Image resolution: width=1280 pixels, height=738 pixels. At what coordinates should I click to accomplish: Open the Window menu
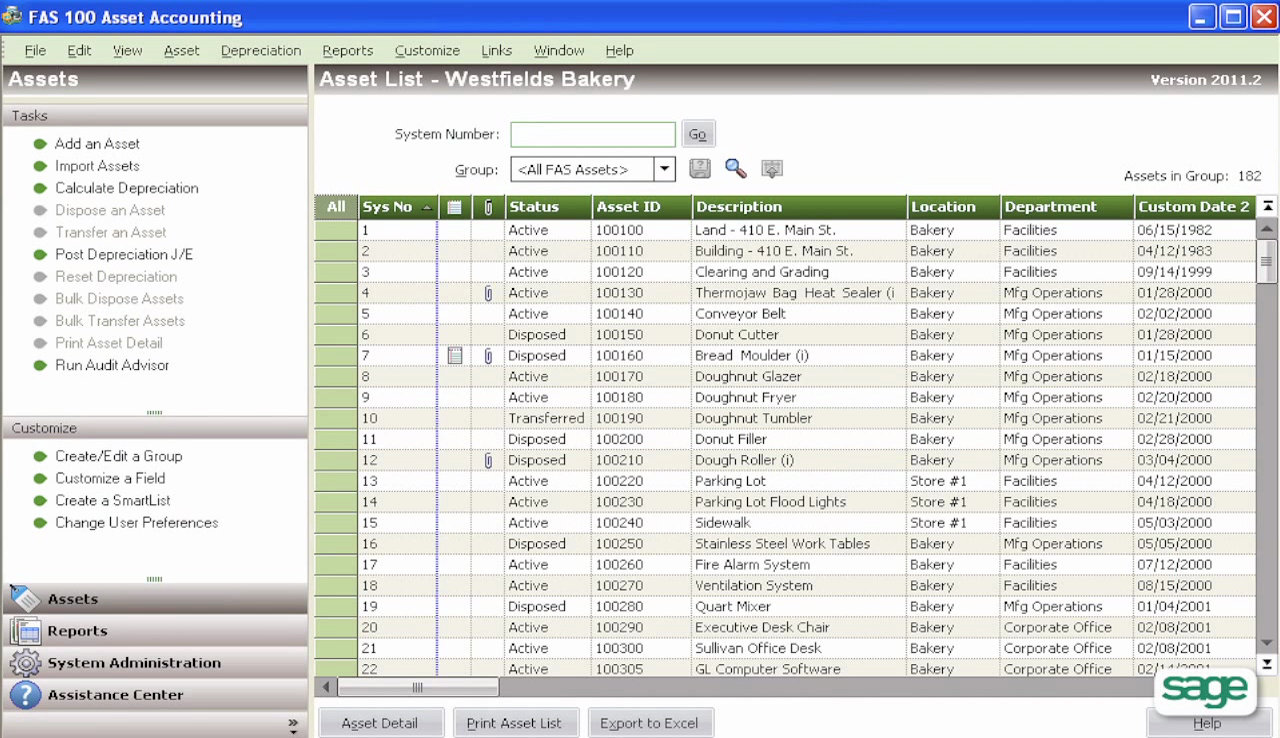[x=559, y=50]
